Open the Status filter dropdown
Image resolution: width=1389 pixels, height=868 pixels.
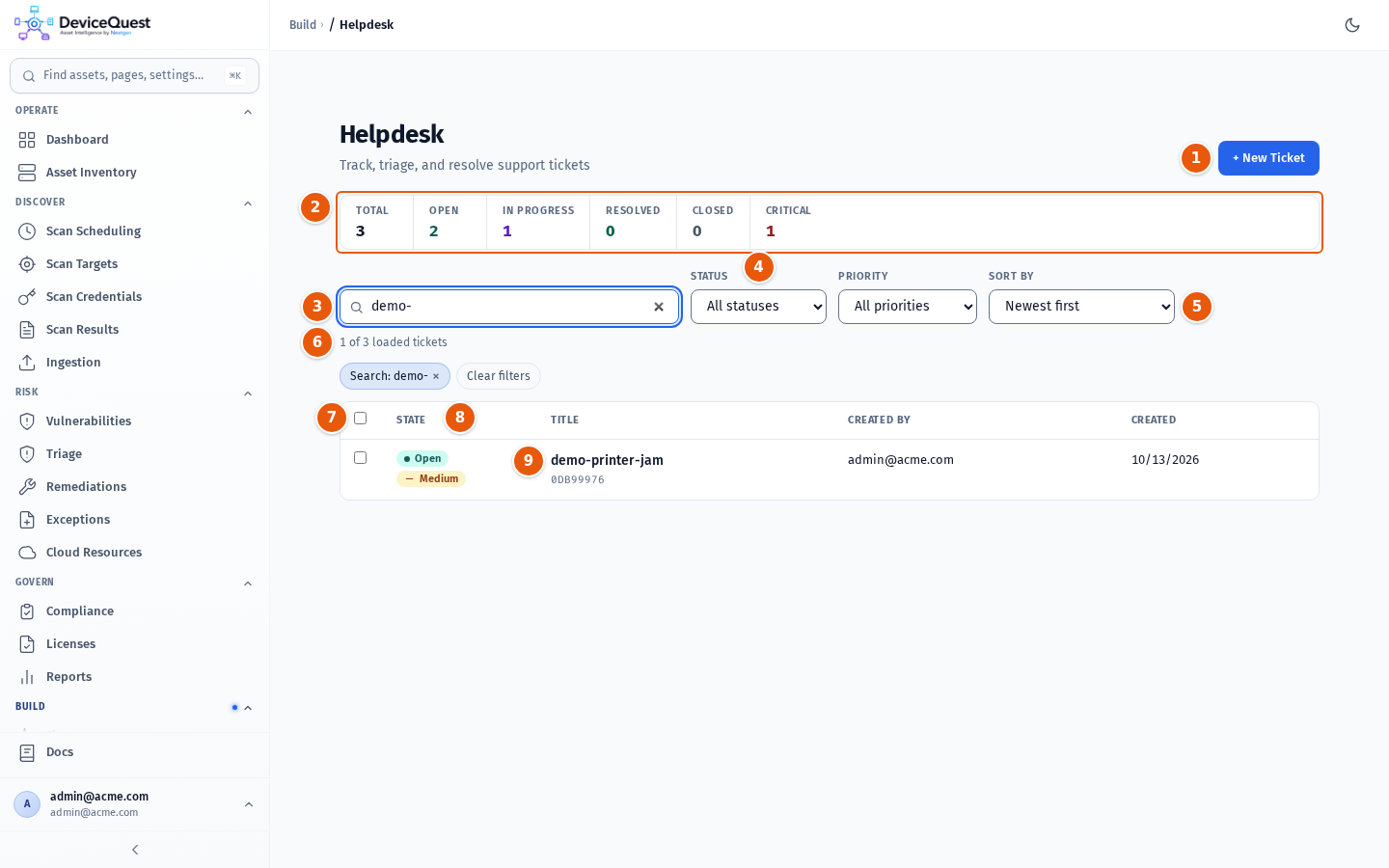758,307
